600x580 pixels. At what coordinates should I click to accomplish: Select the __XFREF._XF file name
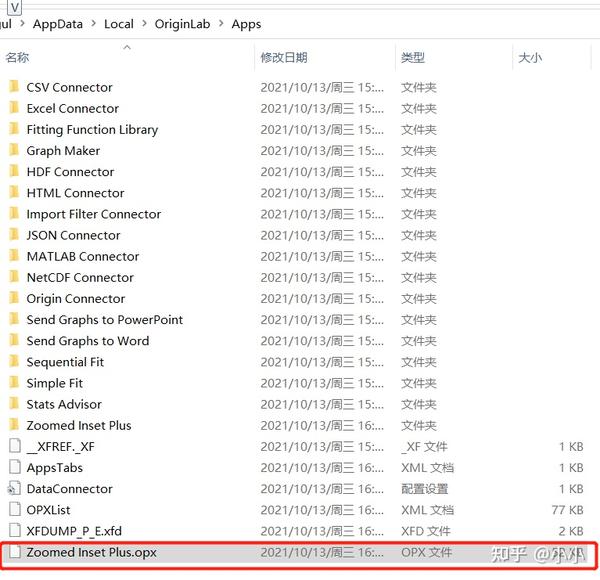click(60, 446)
